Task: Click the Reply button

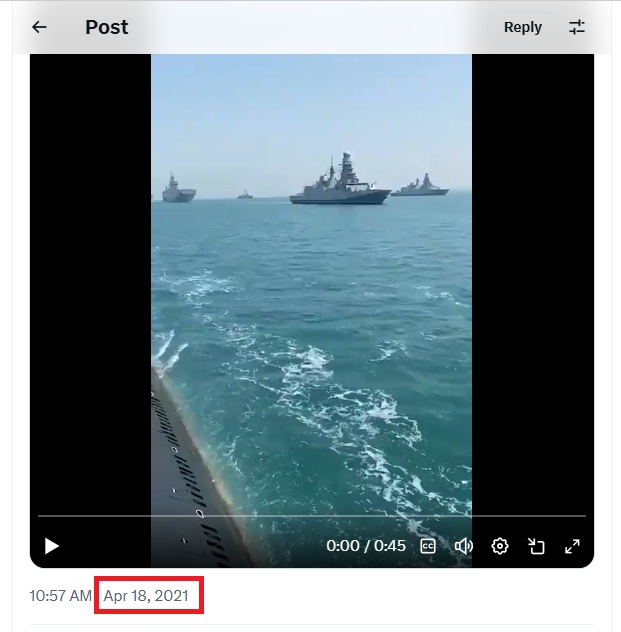Action: pyautogui.click(x=523, y=27)
